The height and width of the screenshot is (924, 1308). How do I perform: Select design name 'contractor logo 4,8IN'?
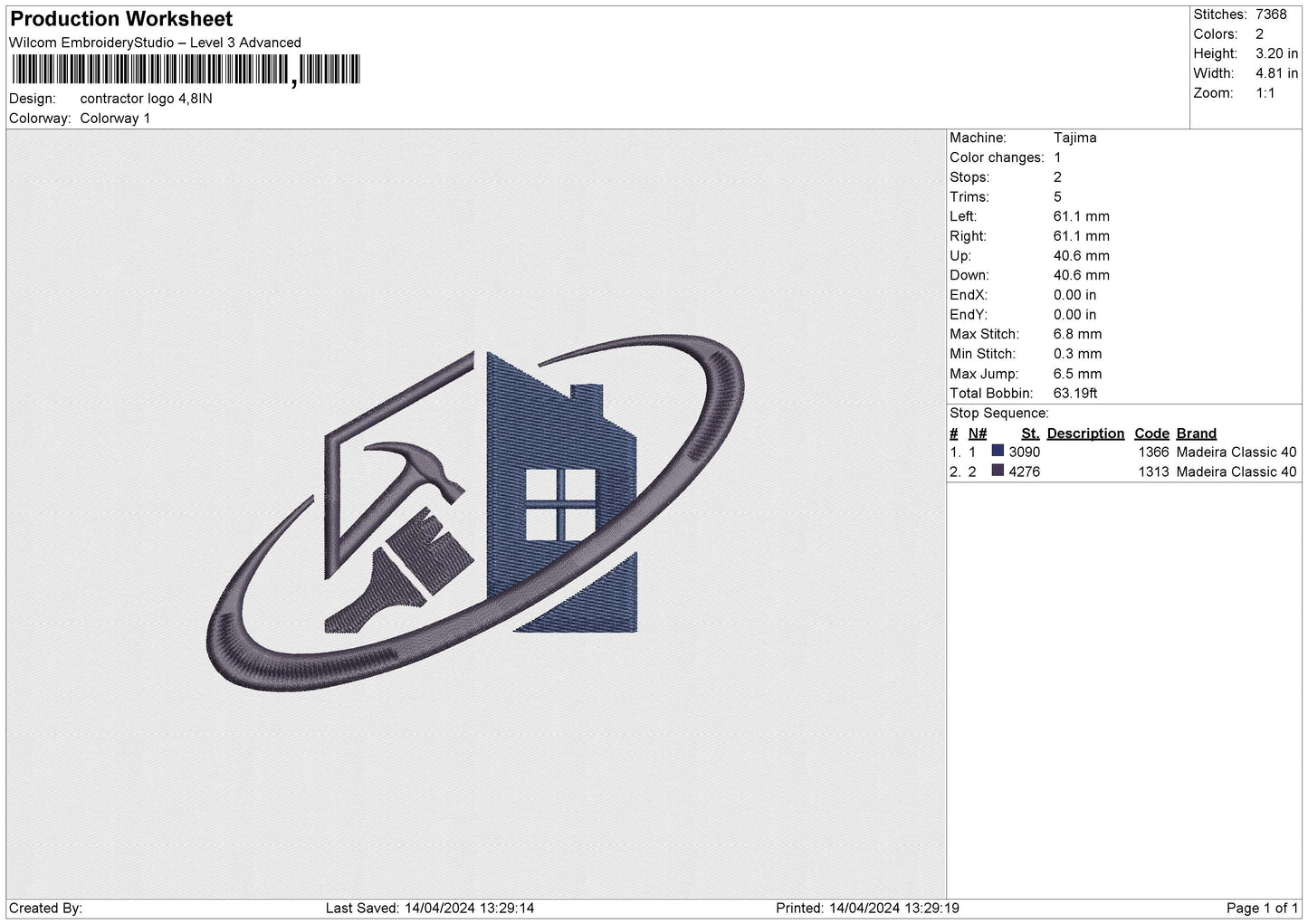[147, 99]
